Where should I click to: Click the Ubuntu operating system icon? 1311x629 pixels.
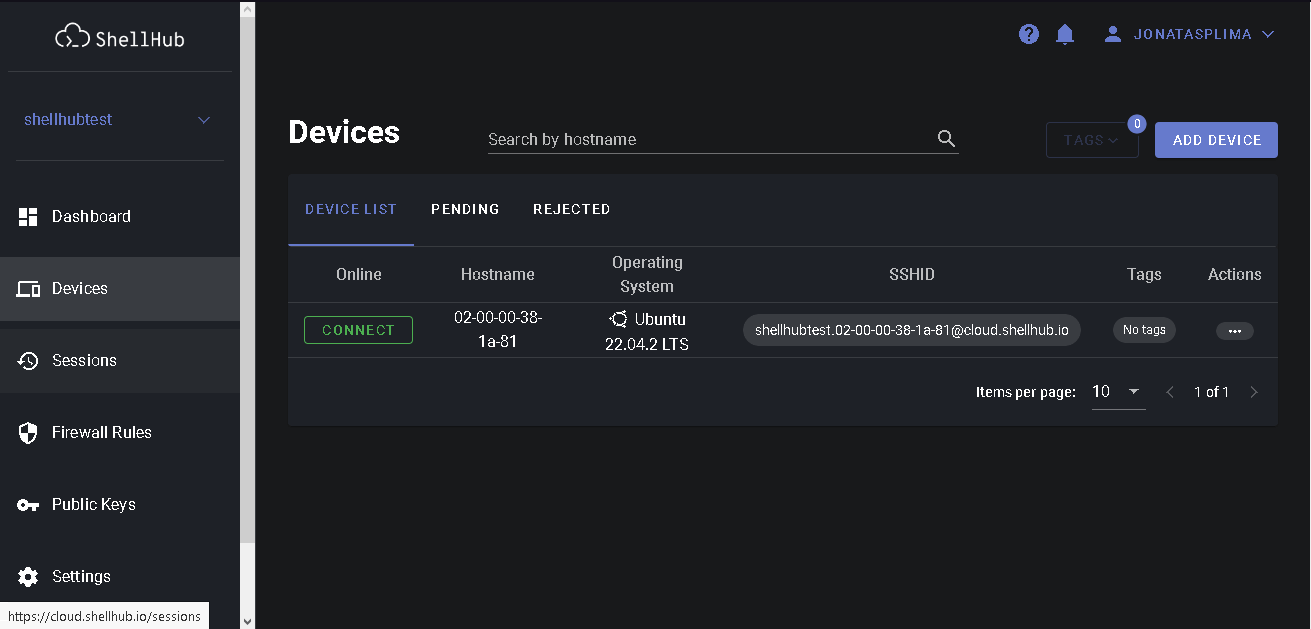(618, 320)
